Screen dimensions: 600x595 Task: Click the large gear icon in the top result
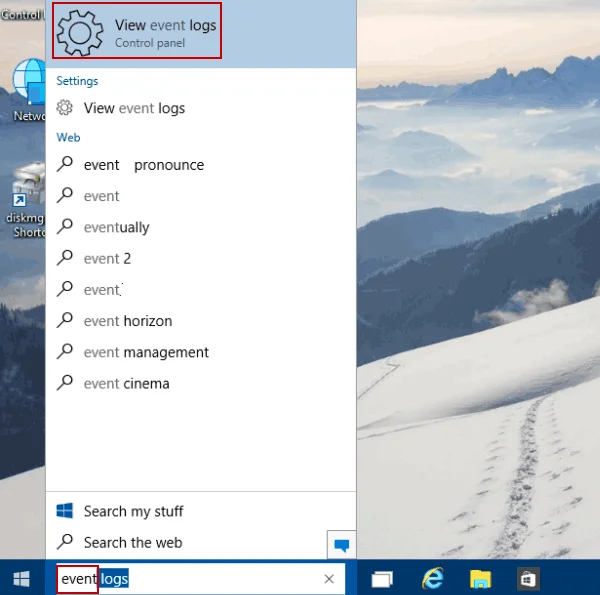[x=80, y=33]
